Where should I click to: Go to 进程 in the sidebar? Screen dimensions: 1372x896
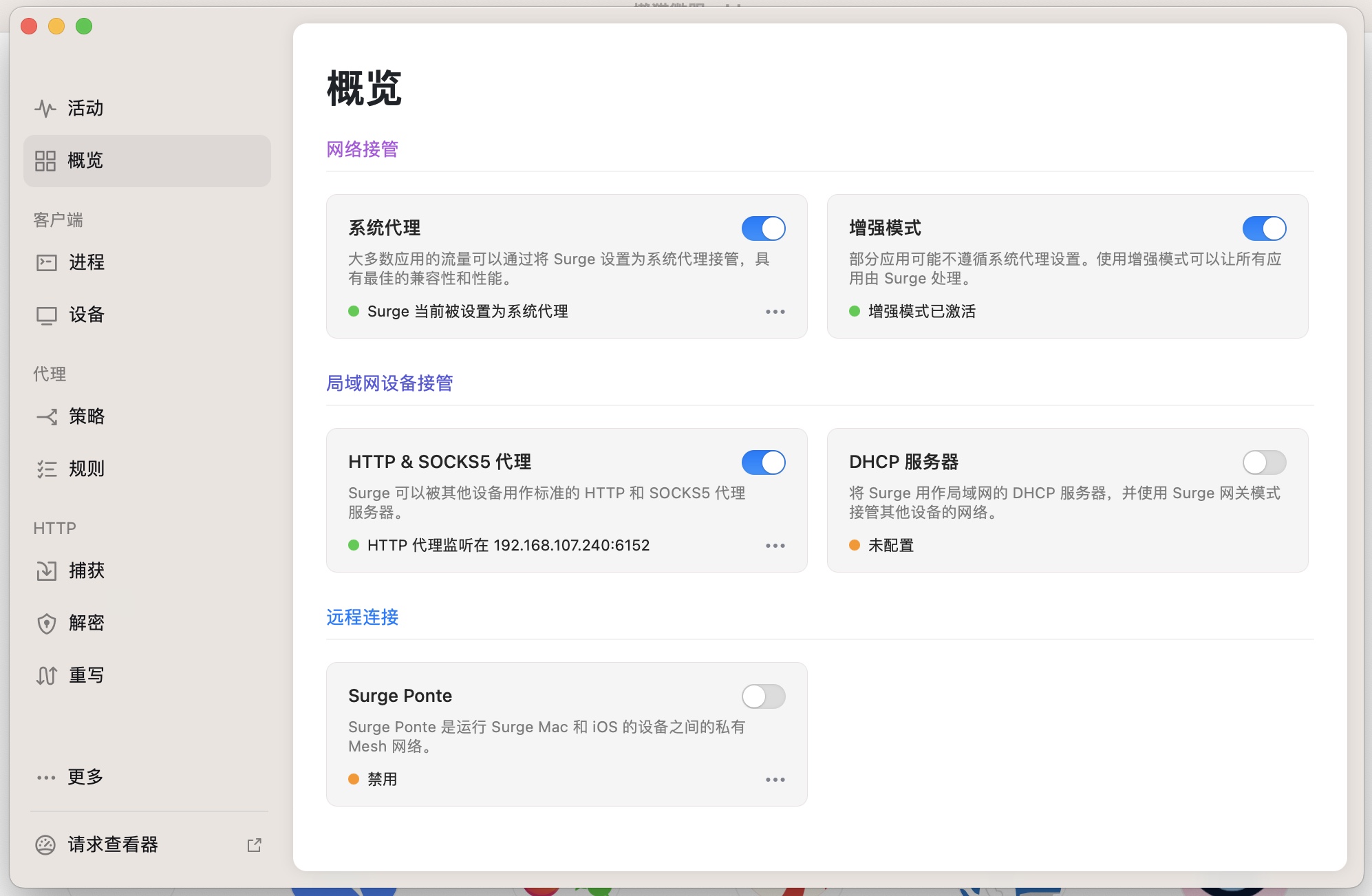(x=147, y=262)
